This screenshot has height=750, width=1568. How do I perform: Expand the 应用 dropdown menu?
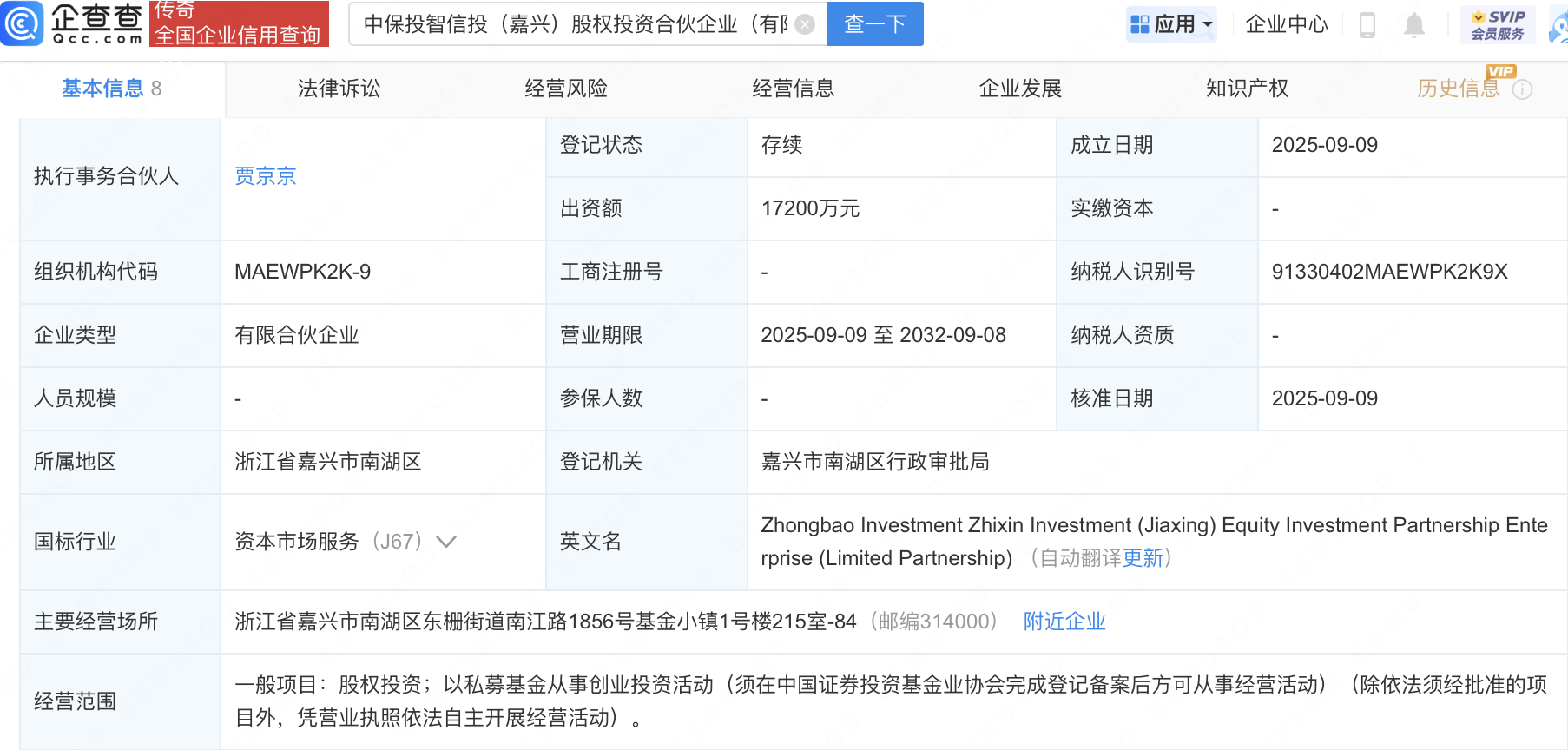(x=1171, y=24)
